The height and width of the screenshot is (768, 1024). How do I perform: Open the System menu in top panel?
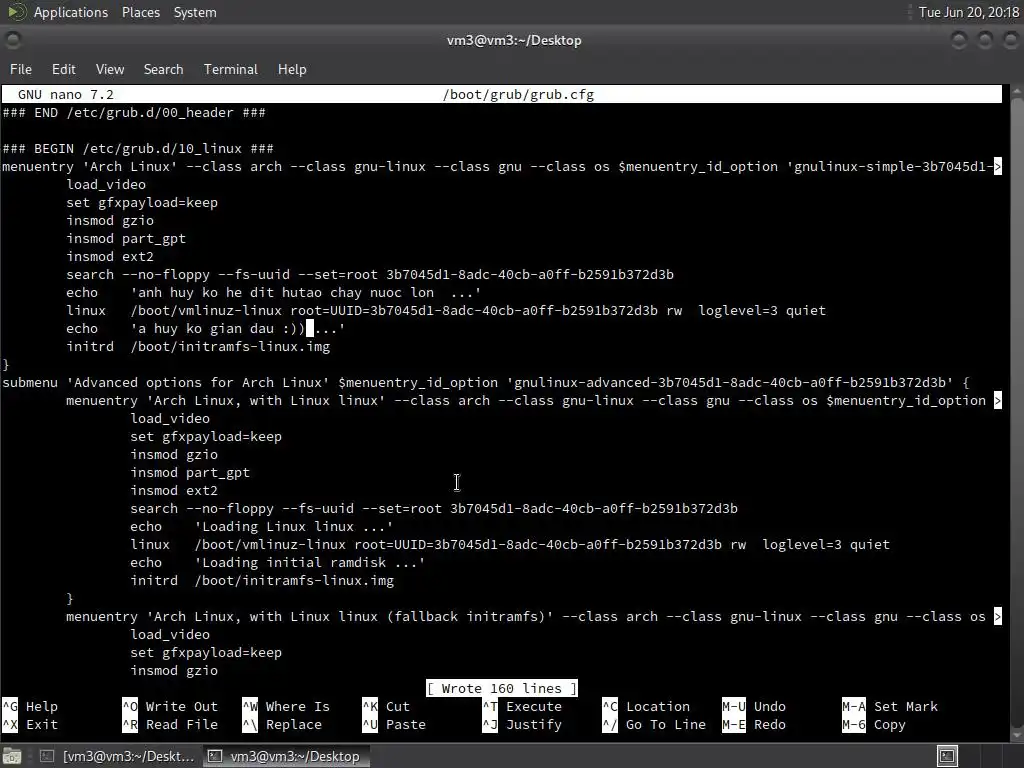click(195, 12)
